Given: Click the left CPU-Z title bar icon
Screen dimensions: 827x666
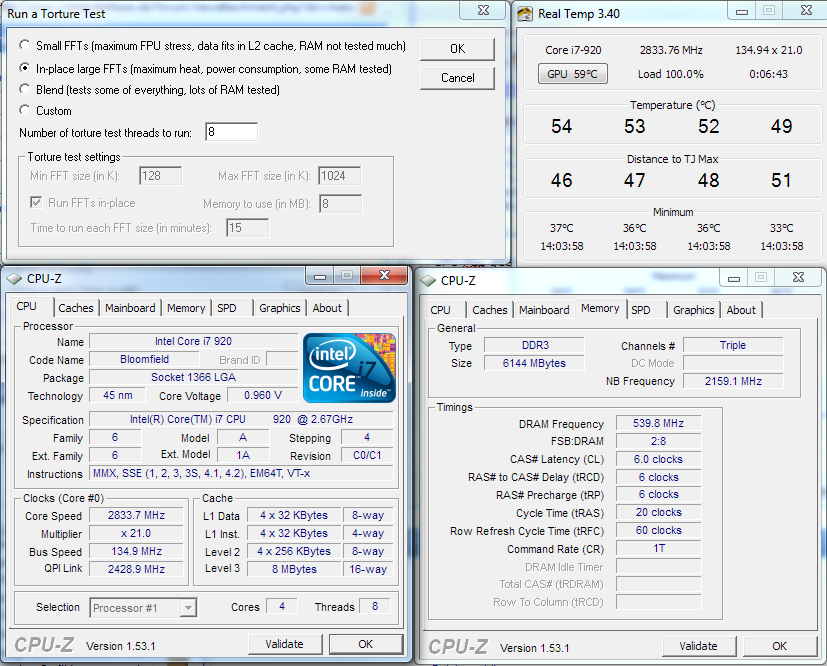Looking at the screenshot, I should pos(14,279).
